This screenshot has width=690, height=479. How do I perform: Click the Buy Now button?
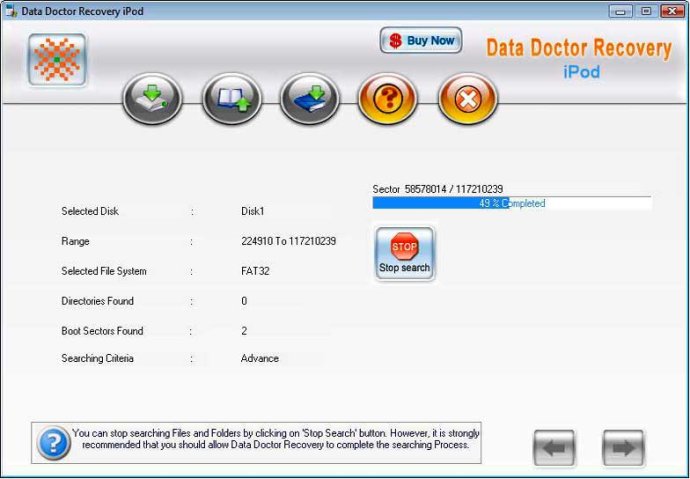[421, 40]
